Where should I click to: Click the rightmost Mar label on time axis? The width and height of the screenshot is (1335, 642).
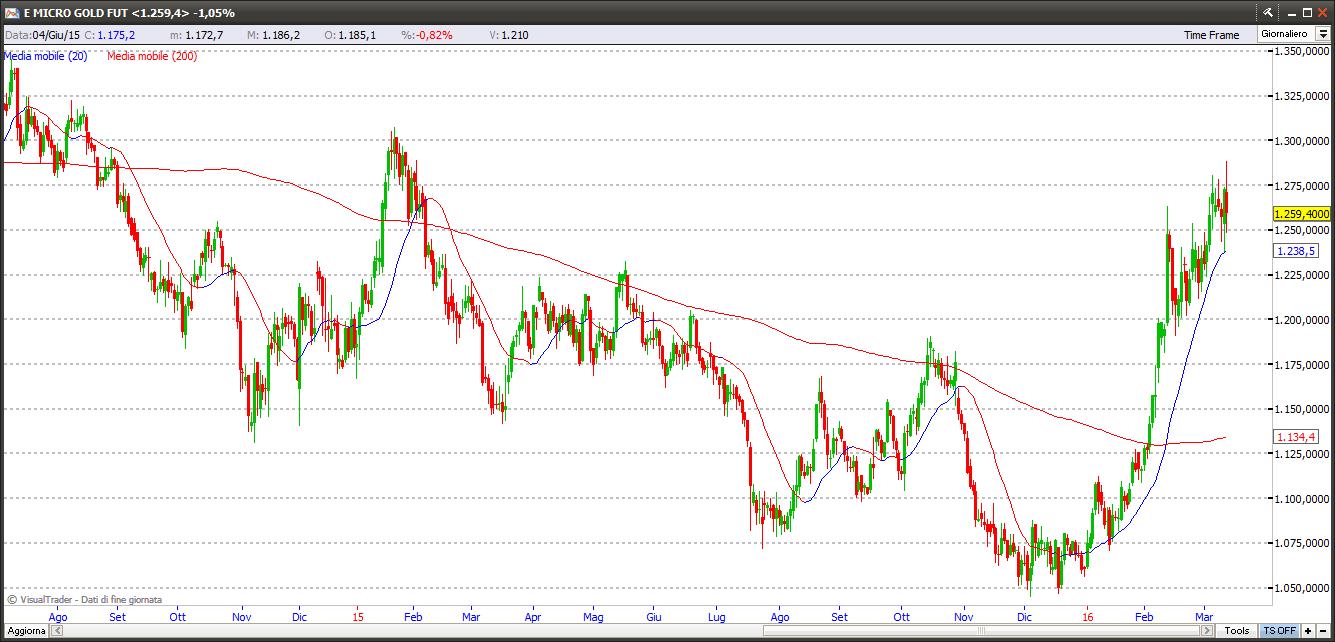point(1205,617)
